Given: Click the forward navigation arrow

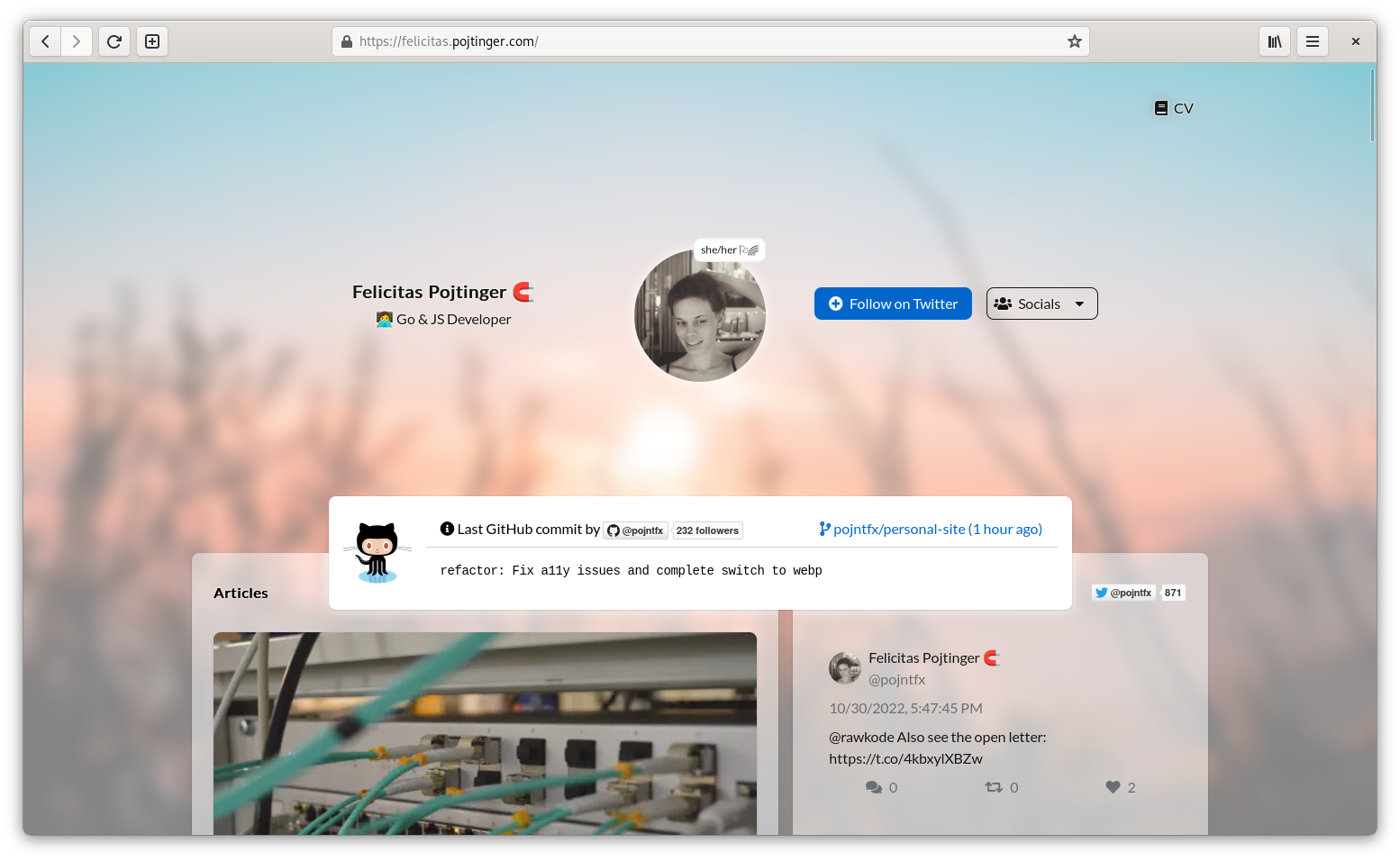Looking at the screenshot, I should point(77,41).
